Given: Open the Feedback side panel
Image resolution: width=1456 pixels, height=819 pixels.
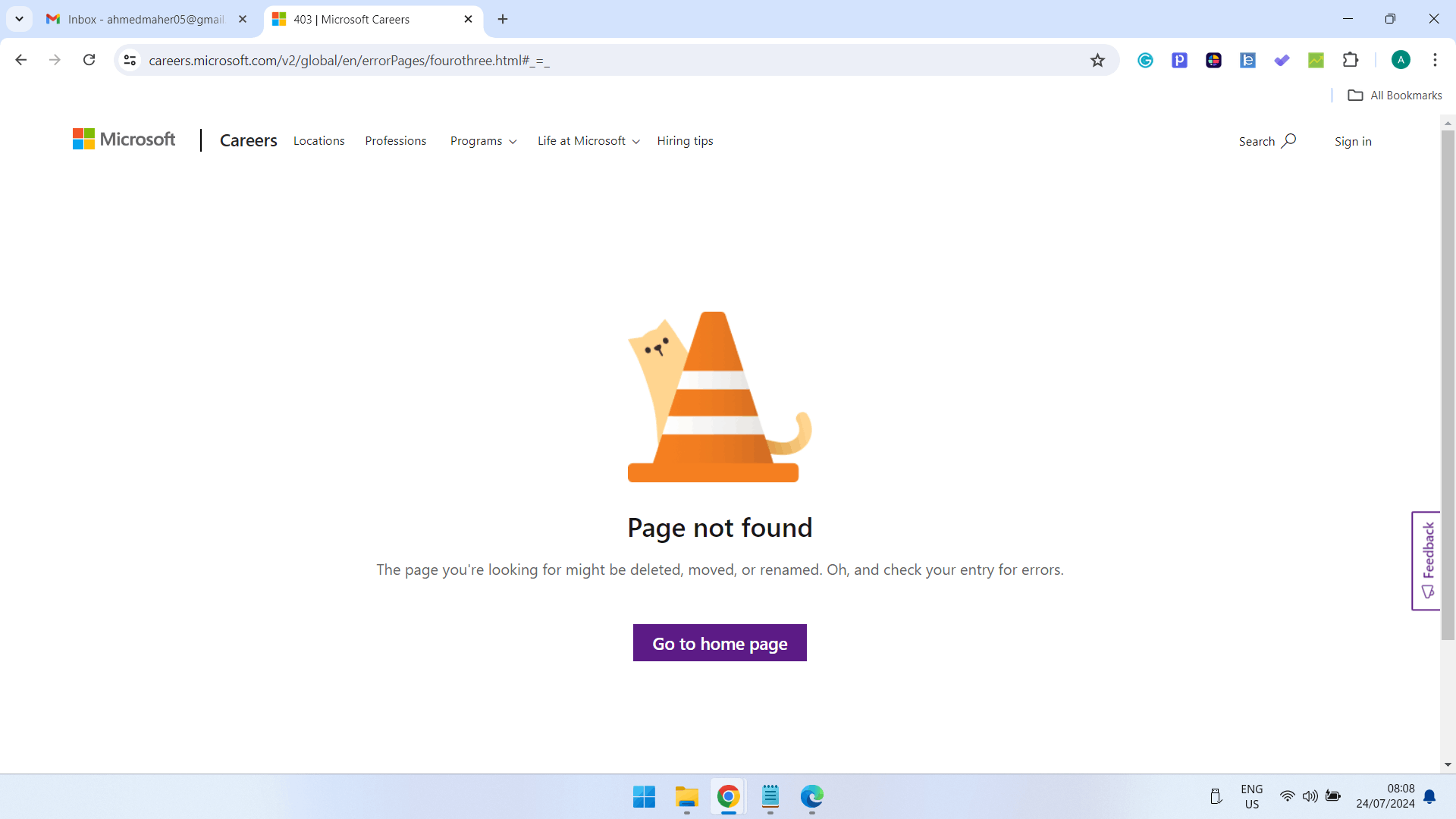Looking at the screenshot, I should (x=1426, y=561).
